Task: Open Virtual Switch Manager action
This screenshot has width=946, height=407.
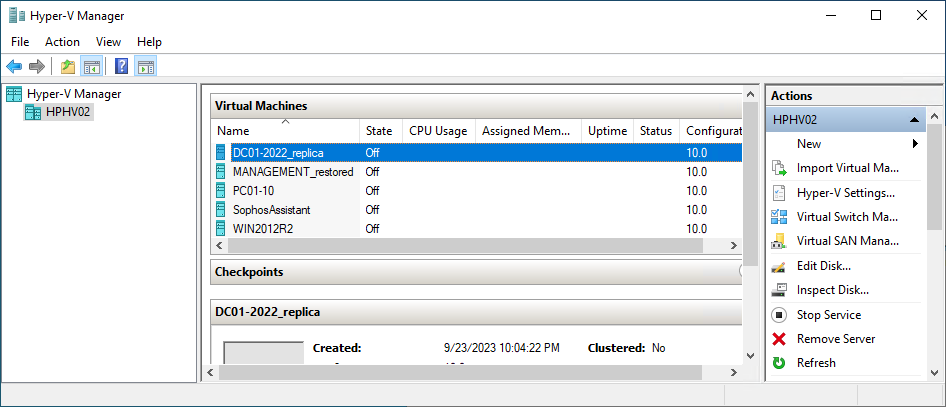Action: pyautogui.click(x=846, y=217)
